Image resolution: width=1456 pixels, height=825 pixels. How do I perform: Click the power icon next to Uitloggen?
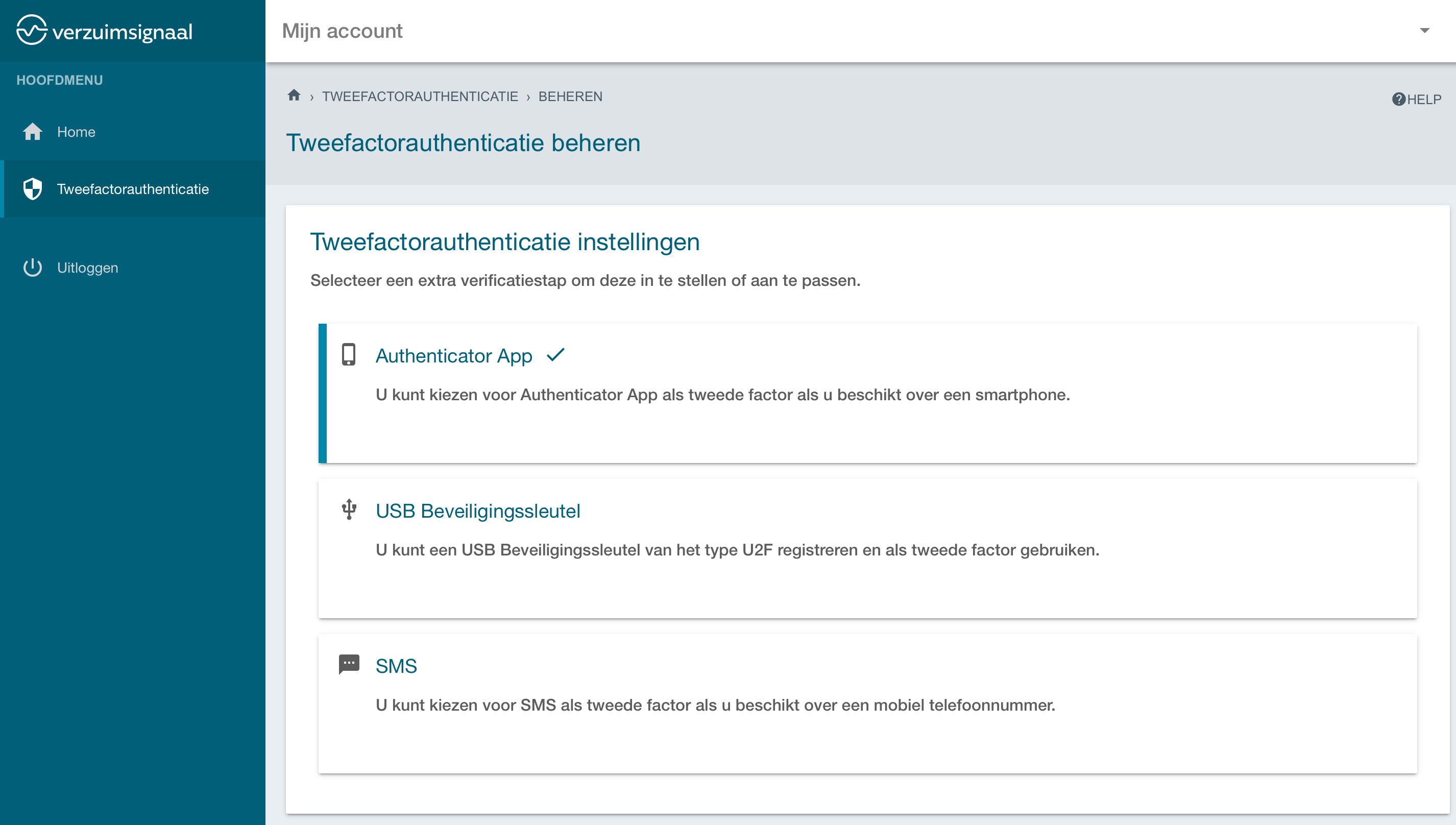coord(33,268)
